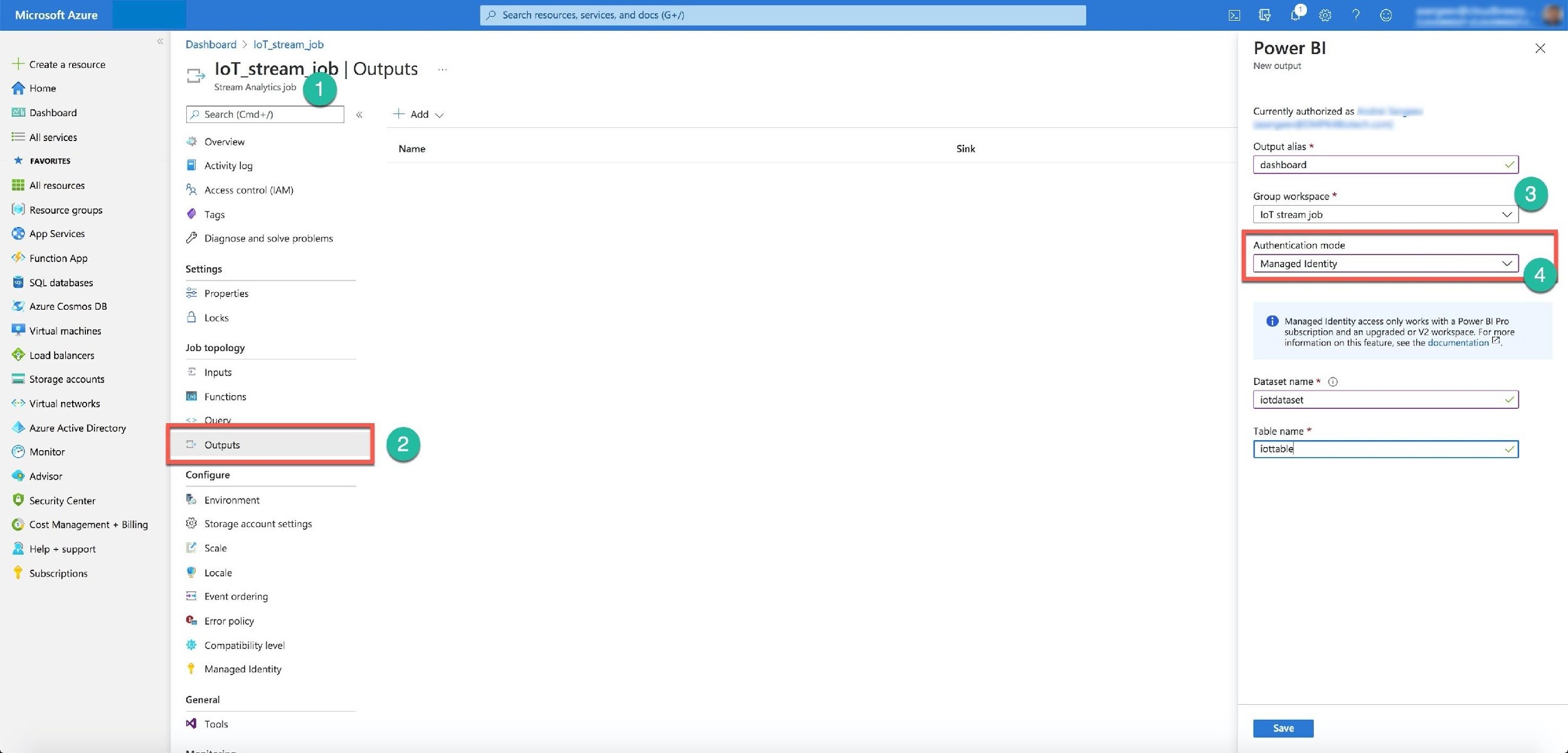Collapse the resource menu pane
The height and width of the screenshot is (753, 1568).
[x=359, y=114]
